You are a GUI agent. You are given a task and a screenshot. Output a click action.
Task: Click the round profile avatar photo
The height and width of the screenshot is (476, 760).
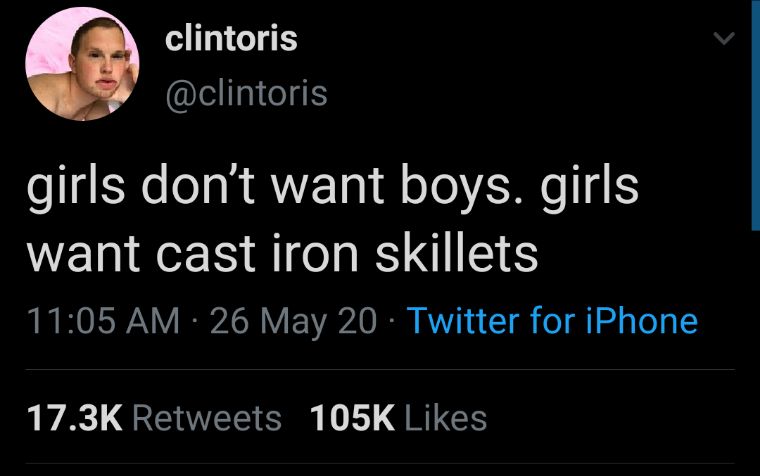(x=82, y=63)
